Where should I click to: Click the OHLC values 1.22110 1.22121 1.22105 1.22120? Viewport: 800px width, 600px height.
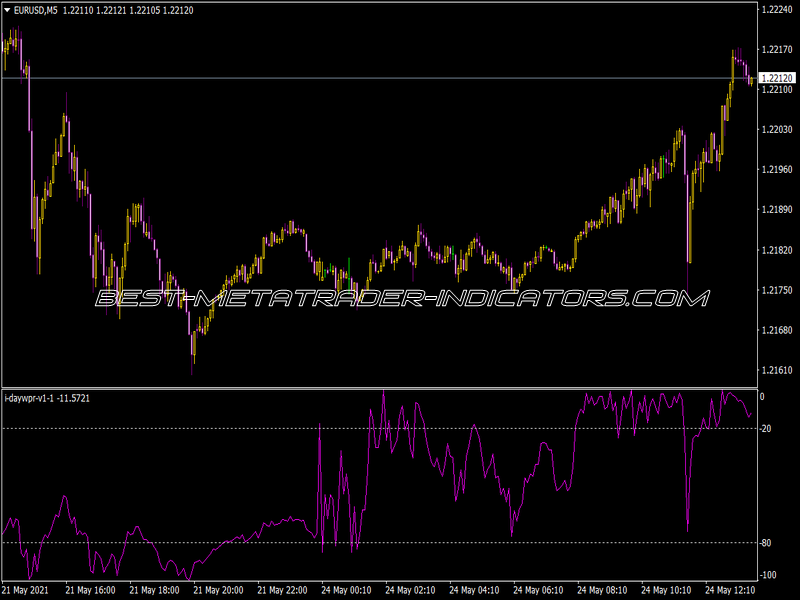(128, 10)
